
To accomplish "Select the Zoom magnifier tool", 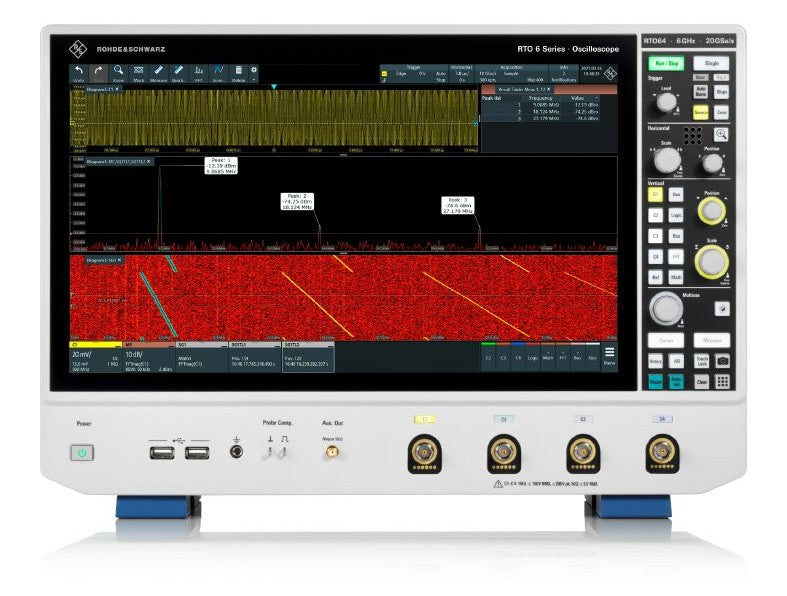I will click(118, 73).
